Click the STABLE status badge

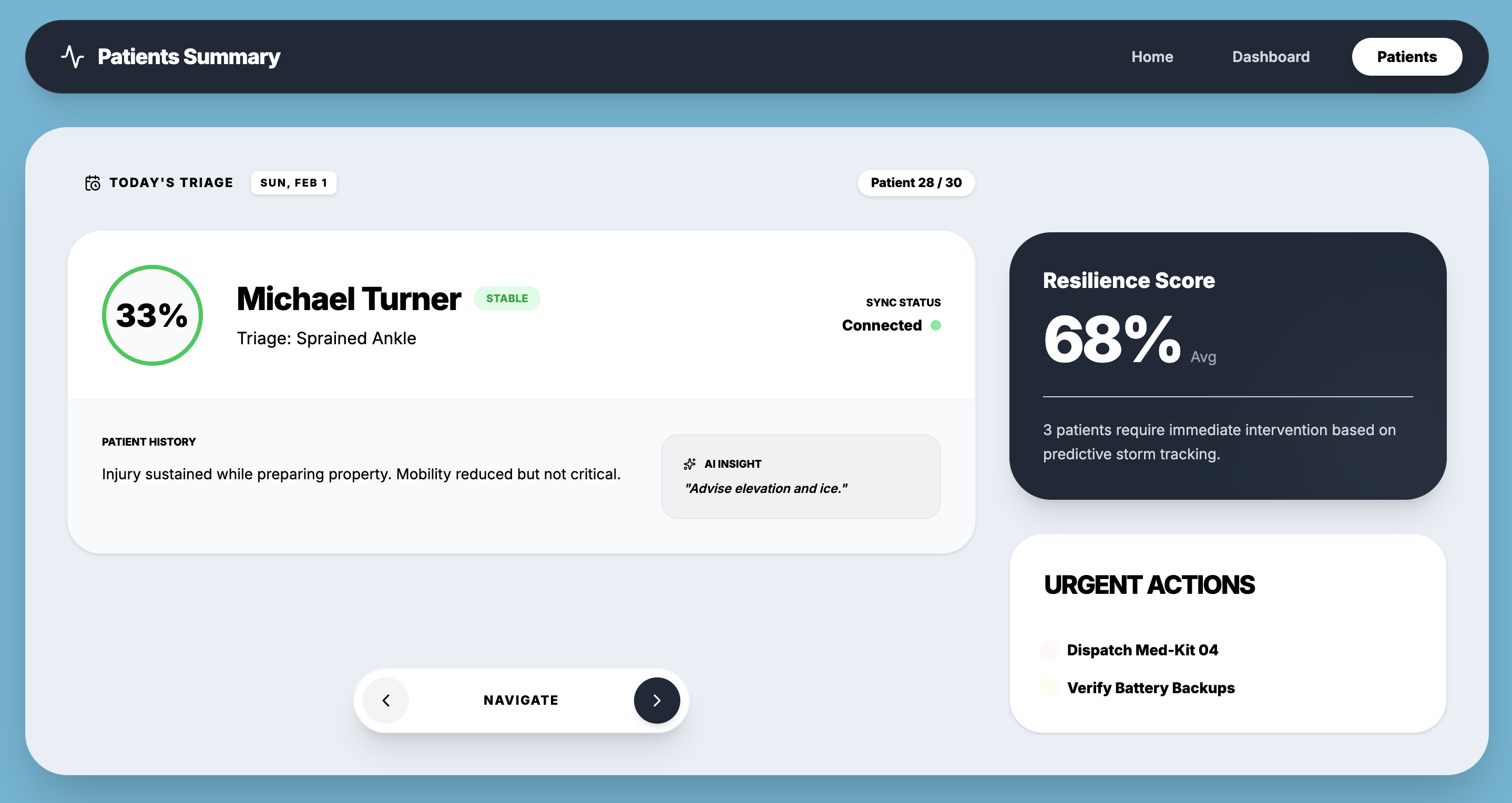coord(507,298)
